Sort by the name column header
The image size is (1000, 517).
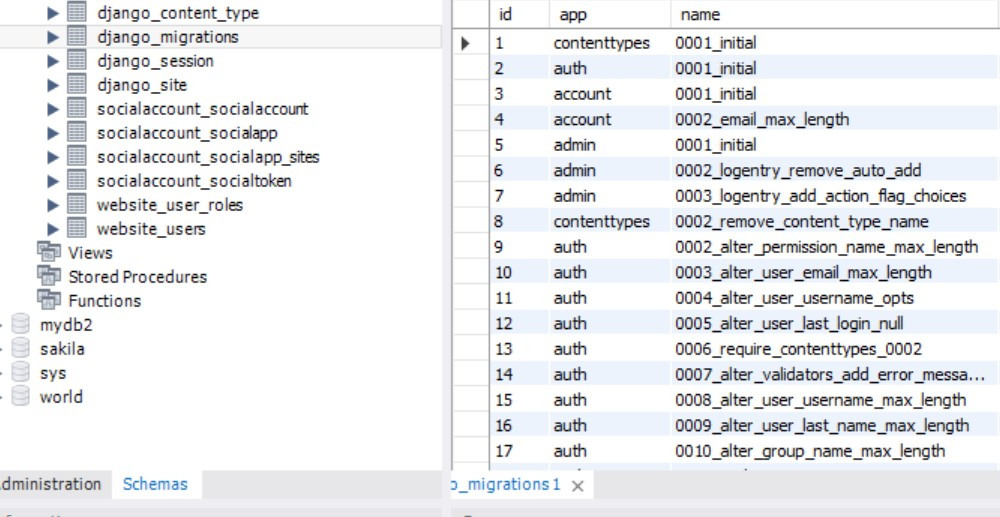pyautogui.click(x=835, y=15)
